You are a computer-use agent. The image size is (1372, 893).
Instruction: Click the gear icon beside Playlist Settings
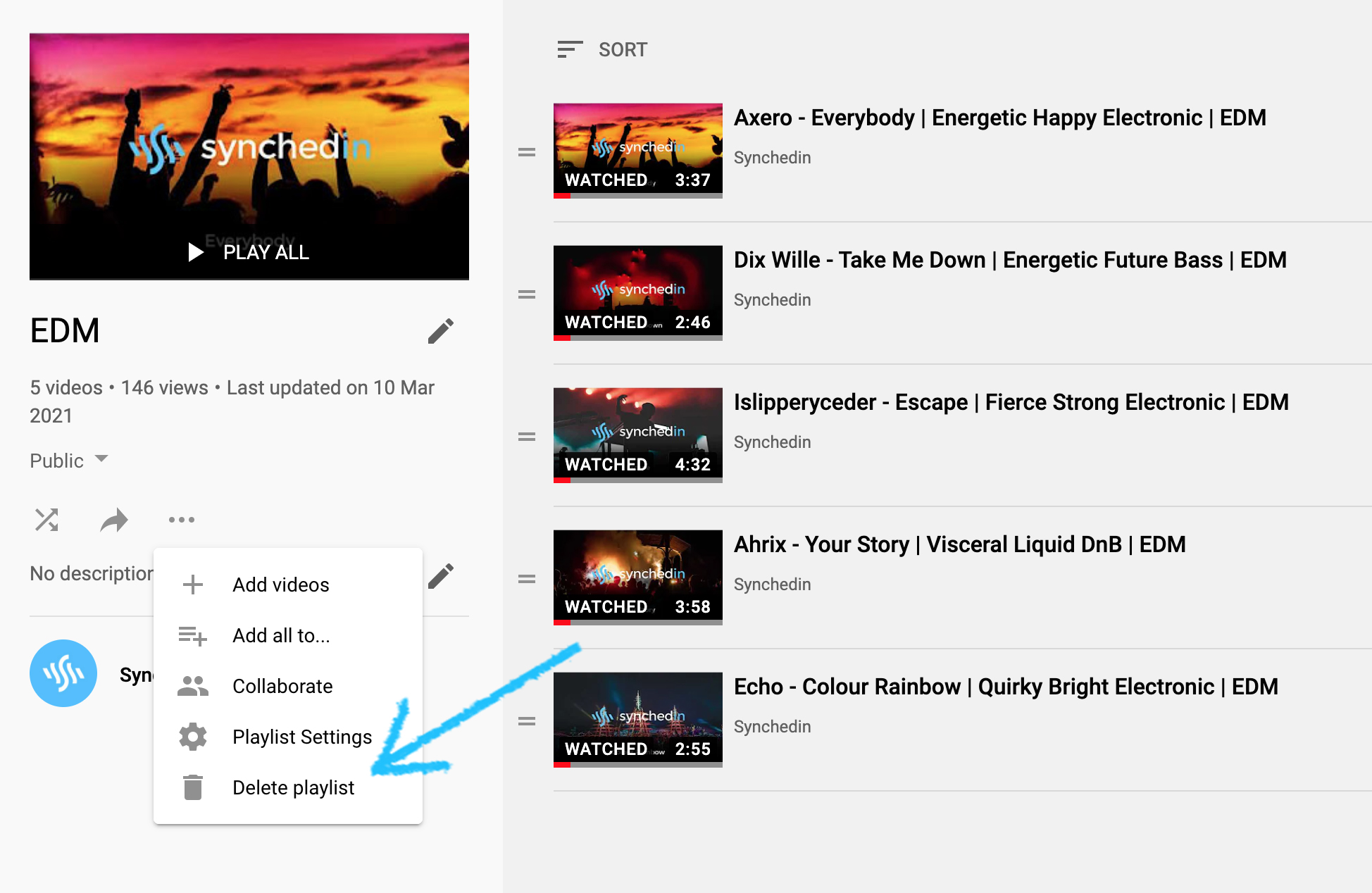tap(193, 737)
